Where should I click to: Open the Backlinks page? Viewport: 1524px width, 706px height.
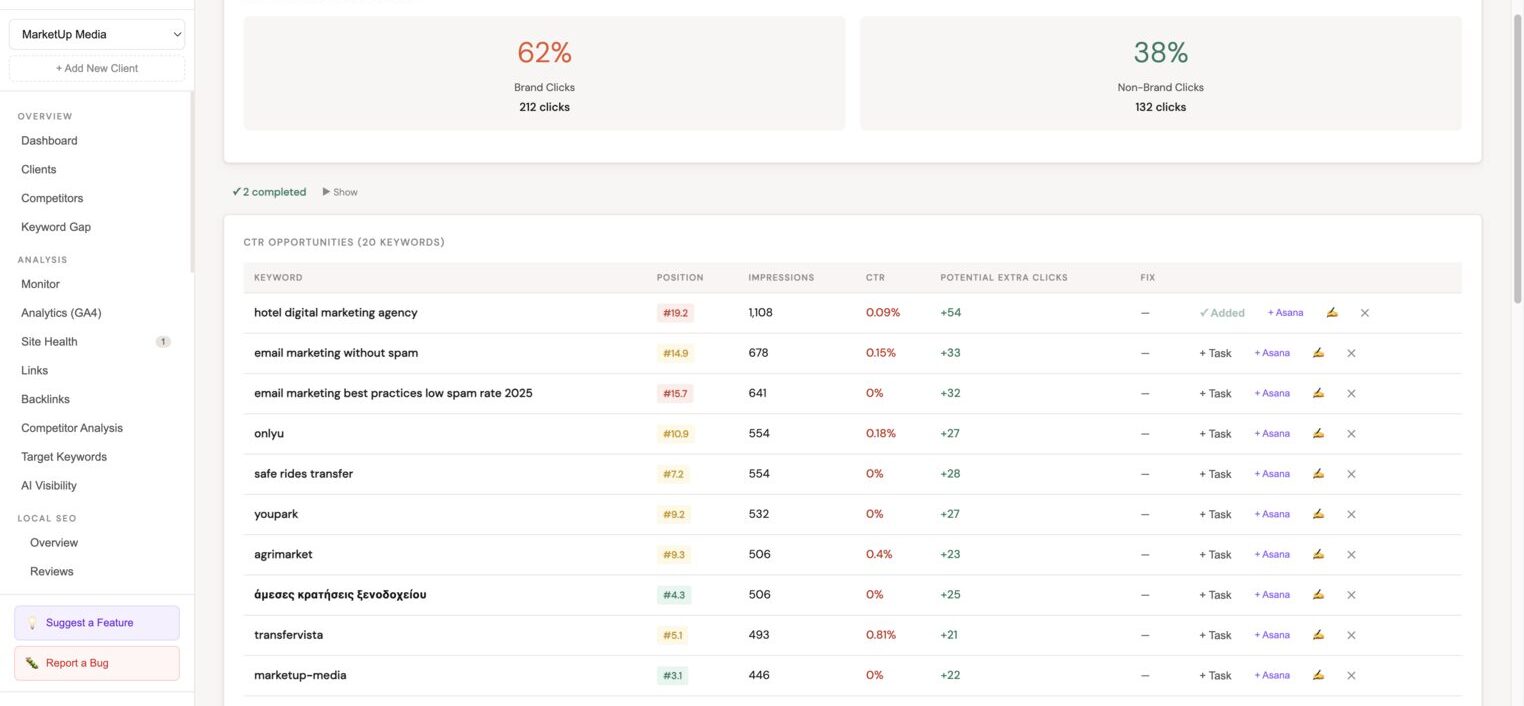click(45, 399)
